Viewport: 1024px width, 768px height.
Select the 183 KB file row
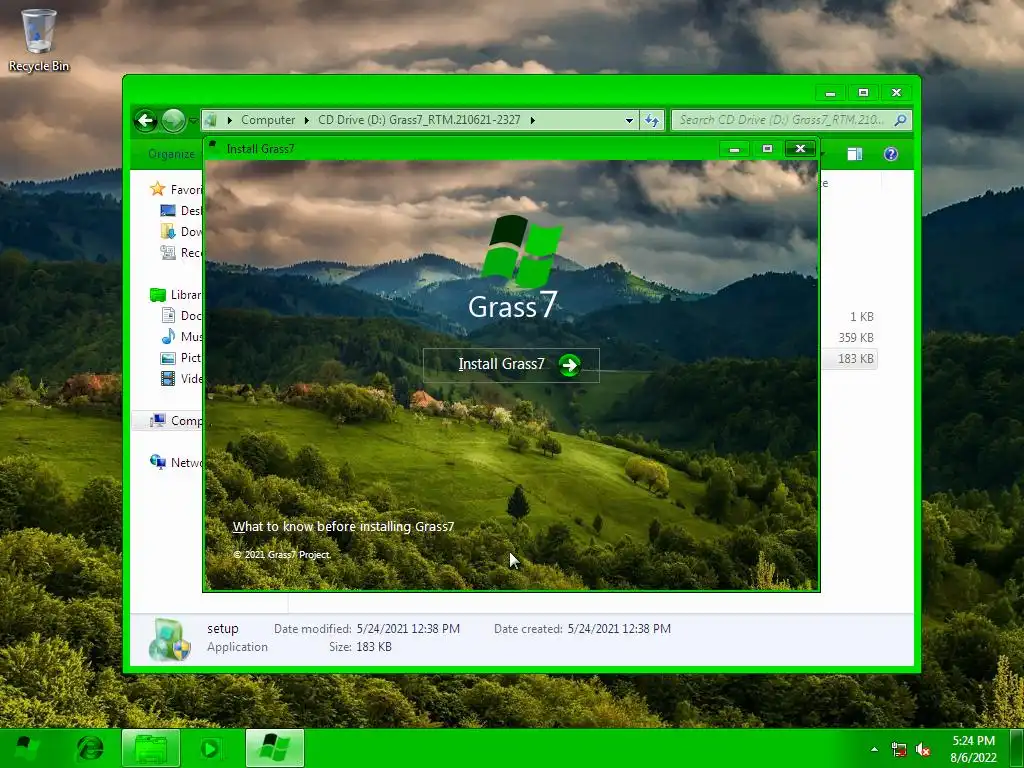(849, 359)
